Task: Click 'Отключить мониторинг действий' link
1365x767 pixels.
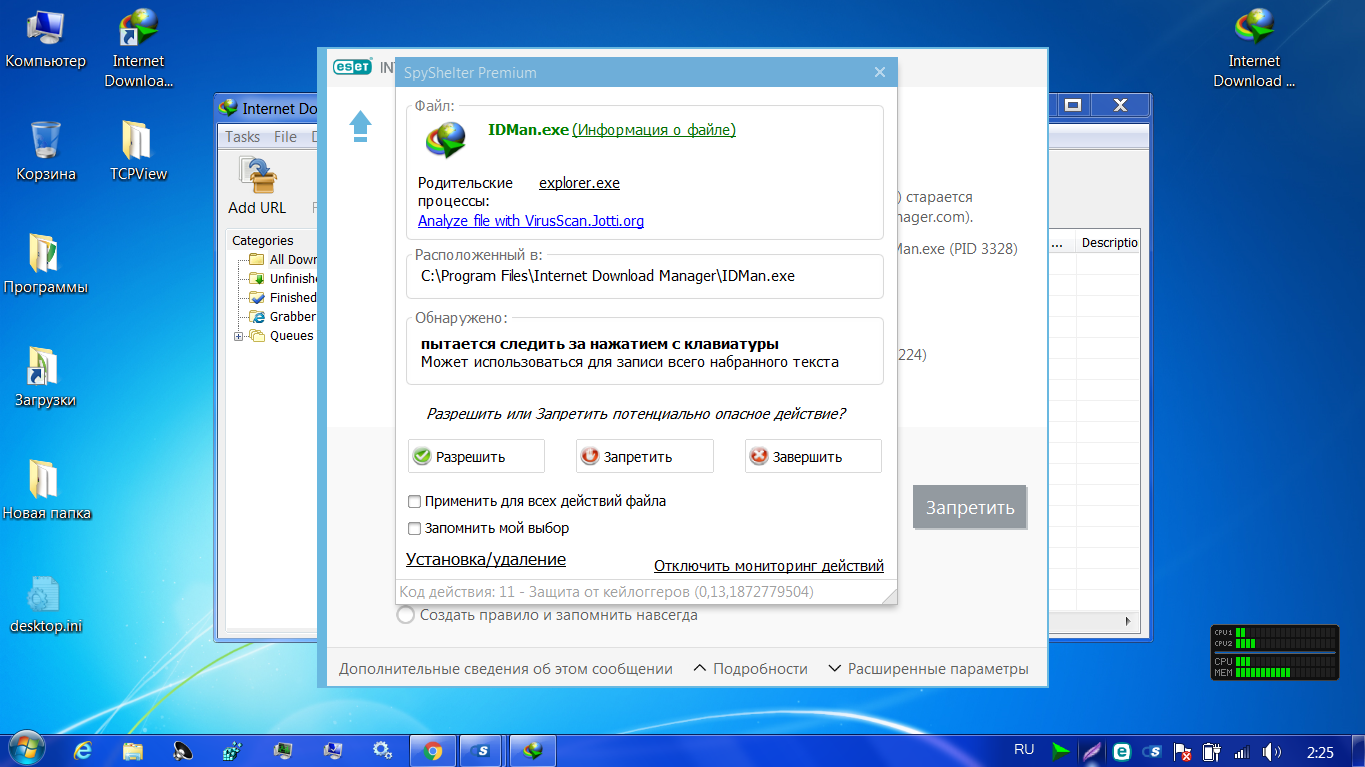Action: (x=769, y=566)
